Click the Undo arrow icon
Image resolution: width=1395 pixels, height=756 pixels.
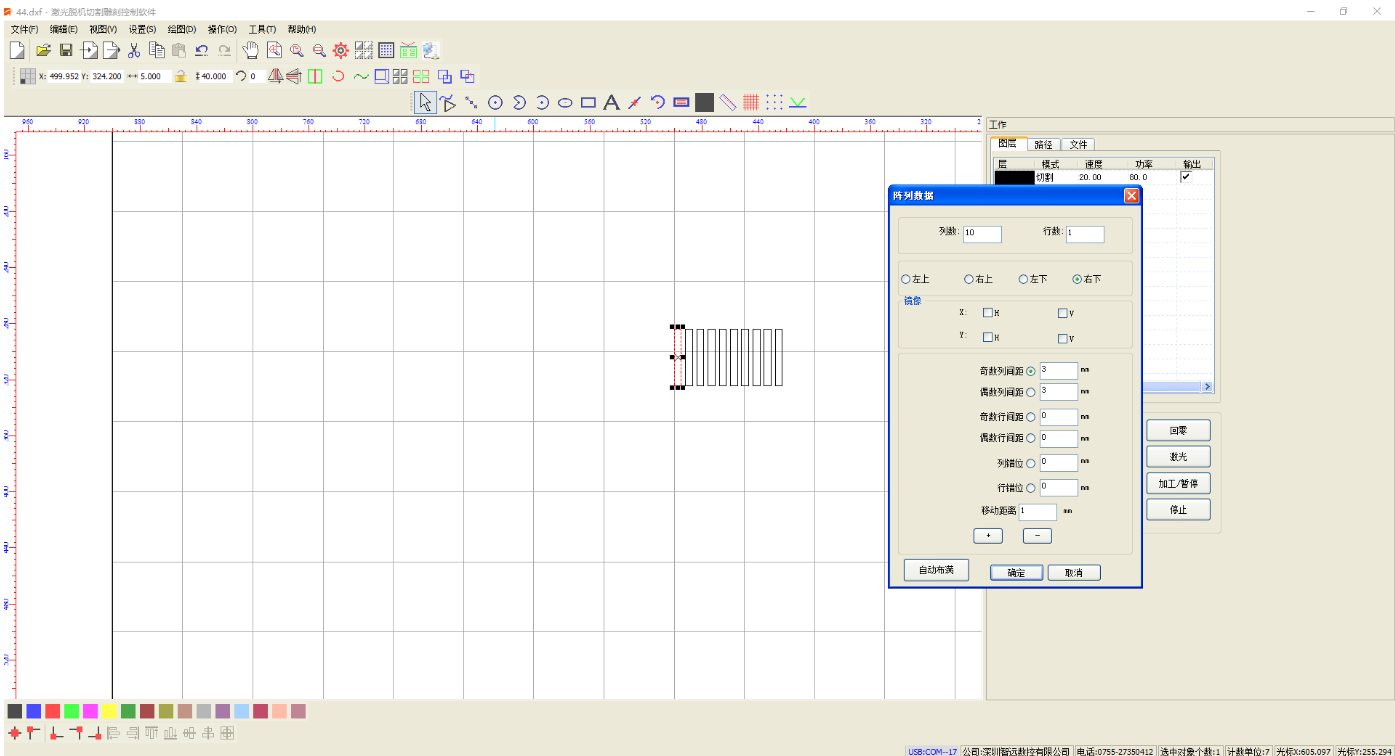click(x=202, y=50)
